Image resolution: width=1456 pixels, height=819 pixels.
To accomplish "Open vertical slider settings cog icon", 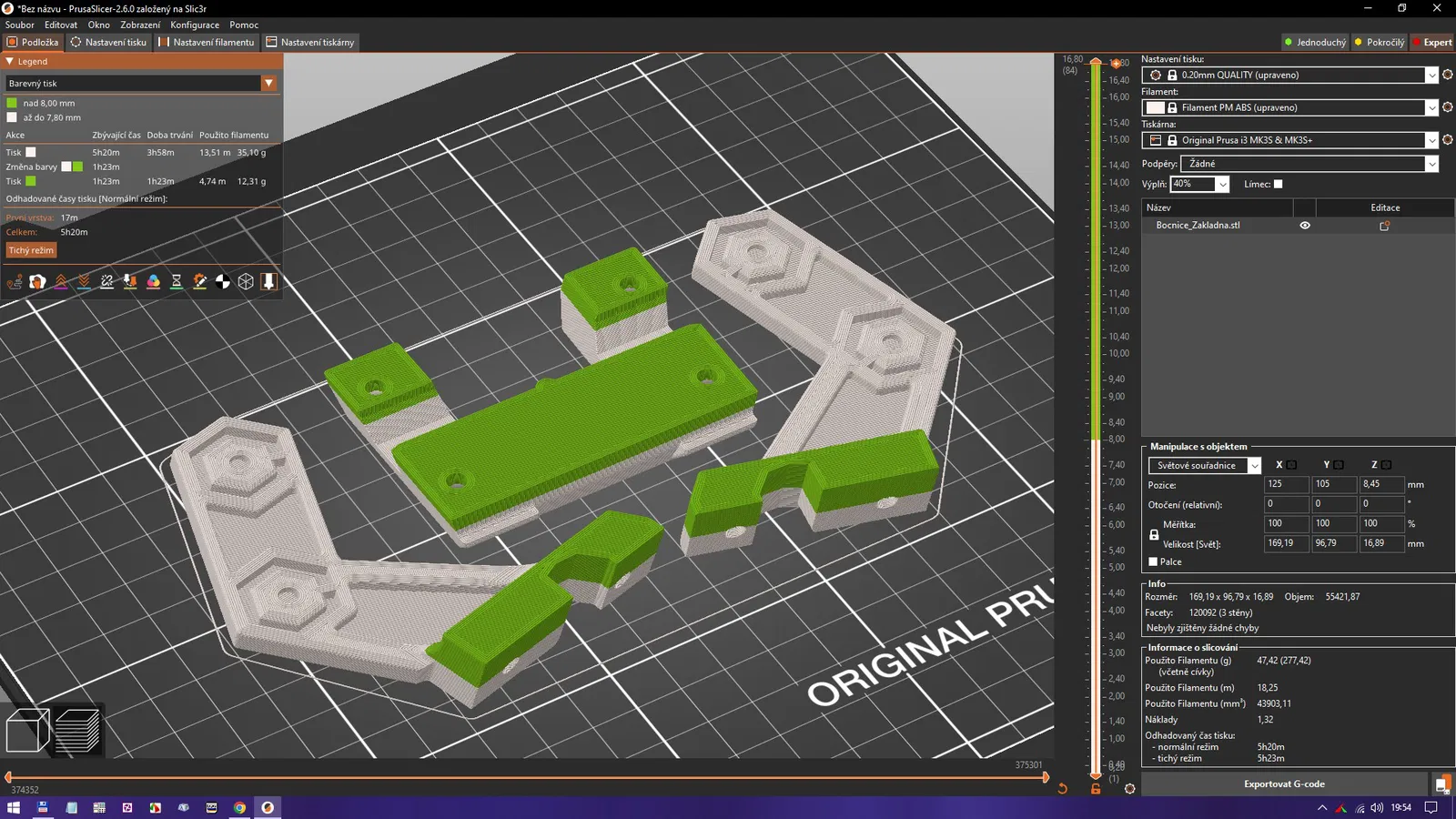I will tap(1130, 789).
